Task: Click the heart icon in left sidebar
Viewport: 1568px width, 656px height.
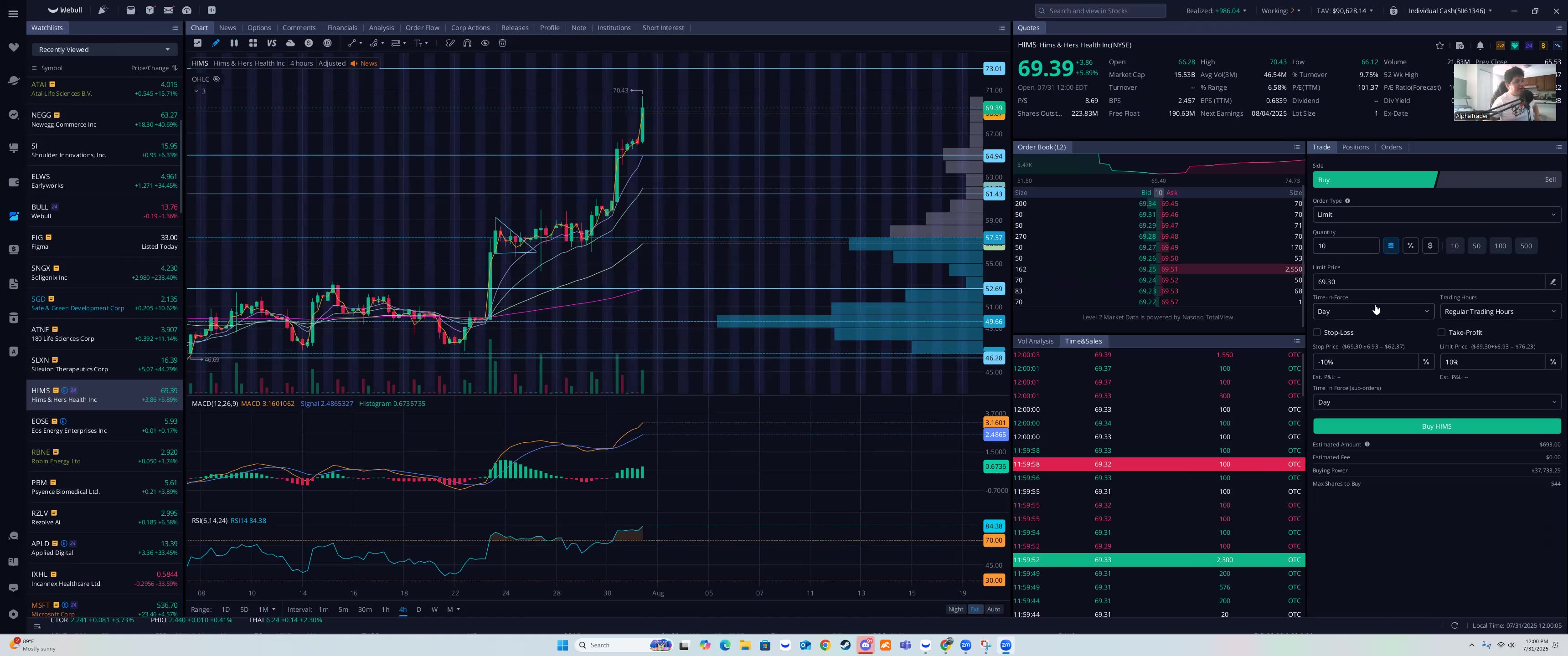Action: tap(13, 47)
